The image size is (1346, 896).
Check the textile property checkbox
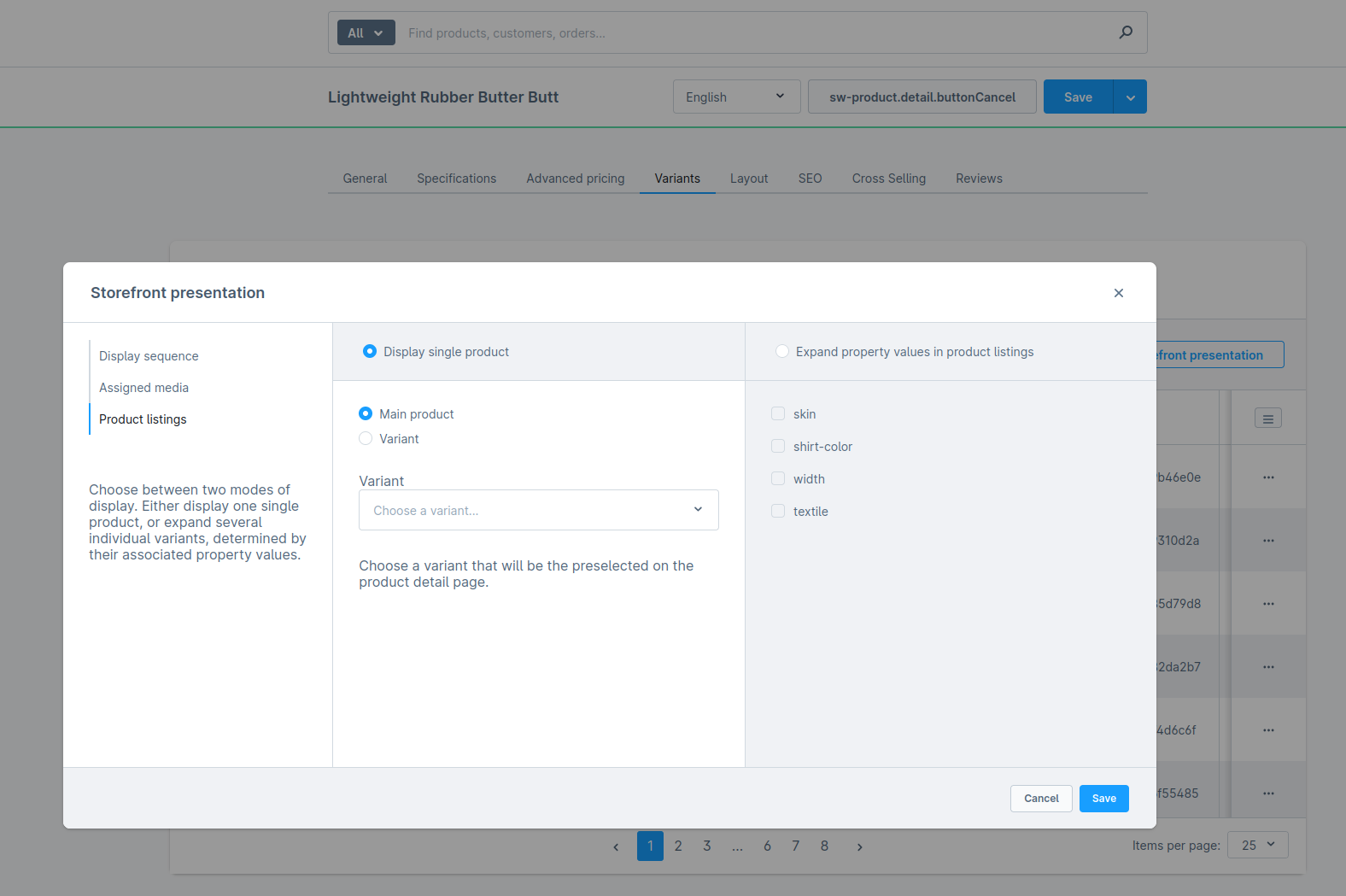tap(778, 512)
